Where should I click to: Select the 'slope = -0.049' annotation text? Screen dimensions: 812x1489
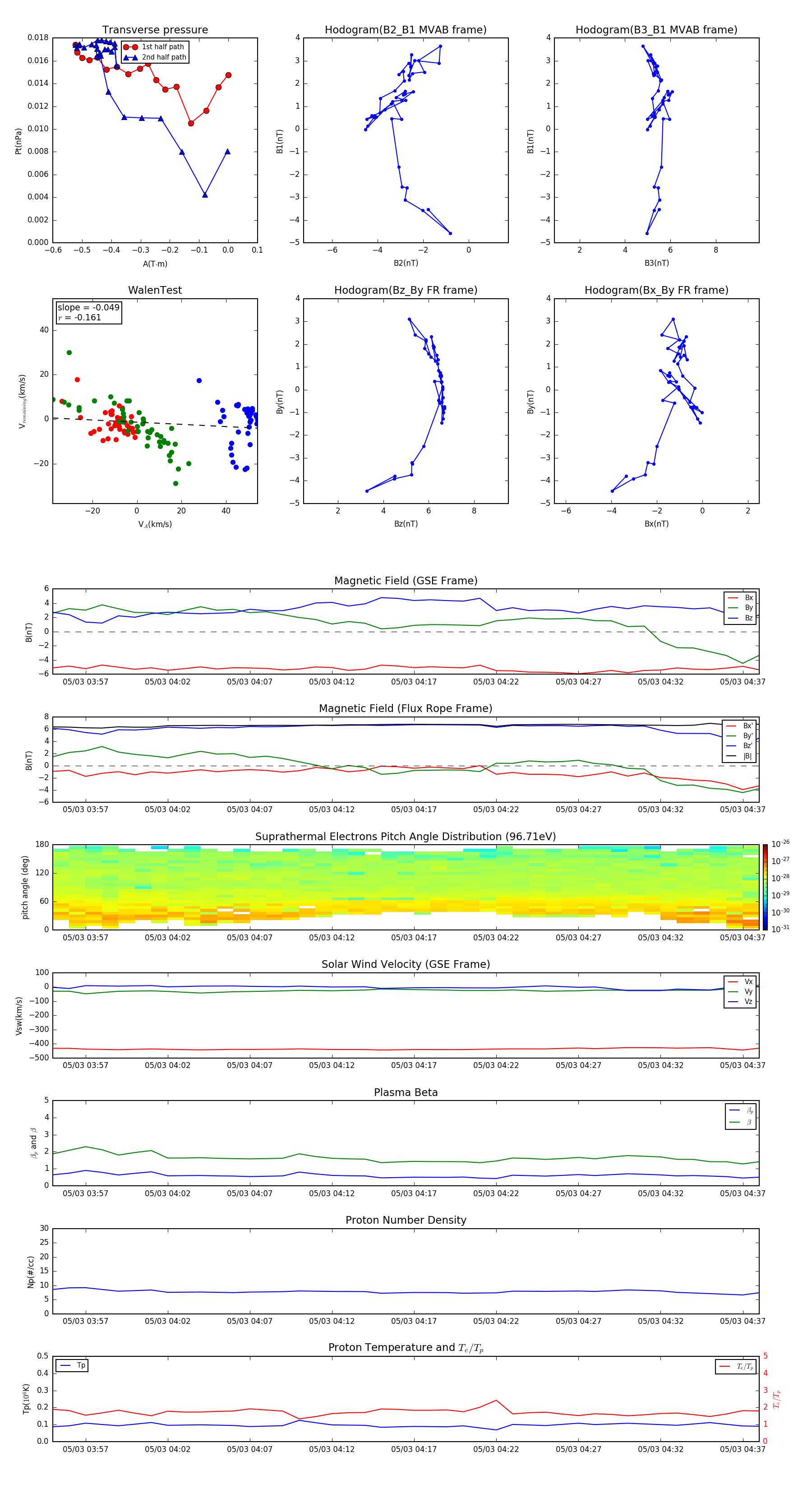(x=88, y=308)
